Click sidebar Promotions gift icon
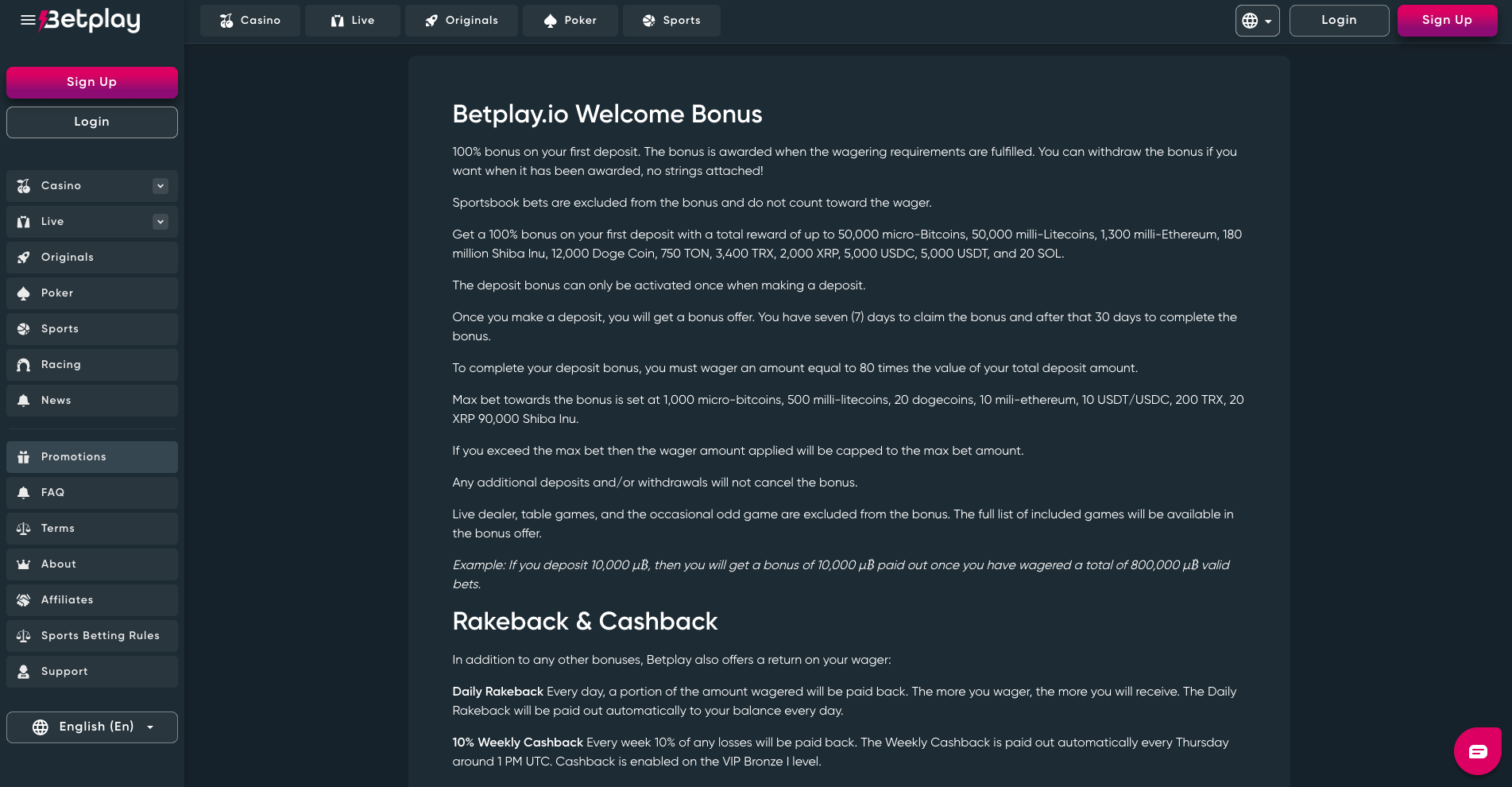The image size is (1512, 787). (x=24, y=457)
